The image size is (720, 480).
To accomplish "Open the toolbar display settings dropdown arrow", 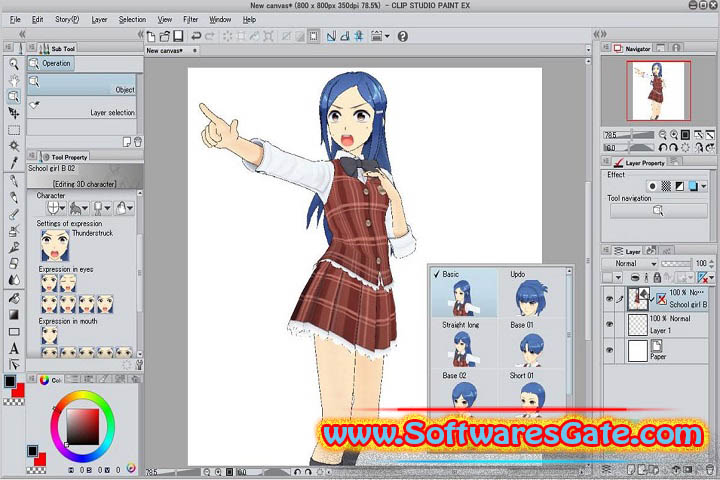I will 388,36.
